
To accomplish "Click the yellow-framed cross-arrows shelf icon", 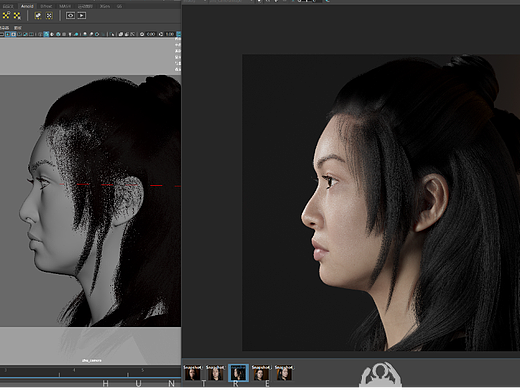I will click(49, 15).
